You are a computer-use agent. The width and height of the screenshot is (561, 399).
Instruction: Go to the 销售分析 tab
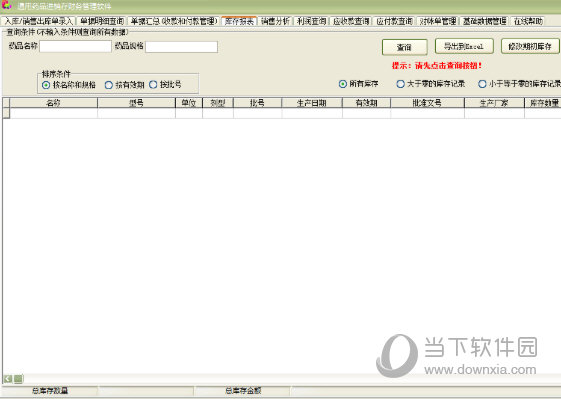point(275,21)
